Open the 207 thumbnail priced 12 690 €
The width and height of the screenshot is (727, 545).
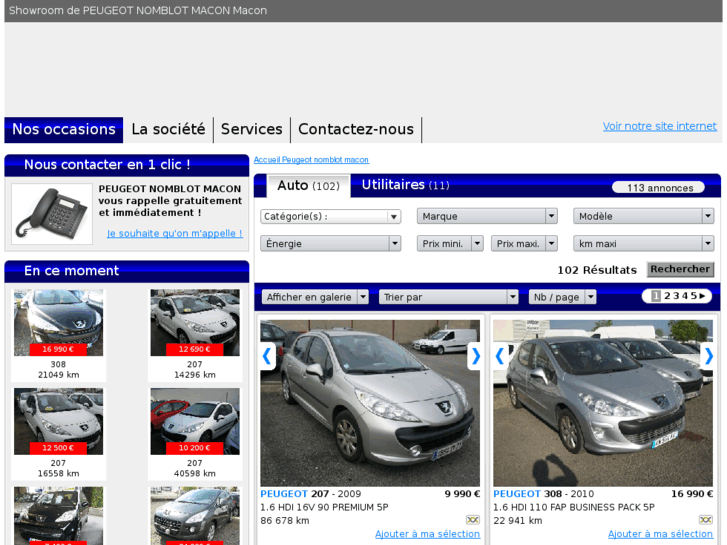(x=195, y=323)
